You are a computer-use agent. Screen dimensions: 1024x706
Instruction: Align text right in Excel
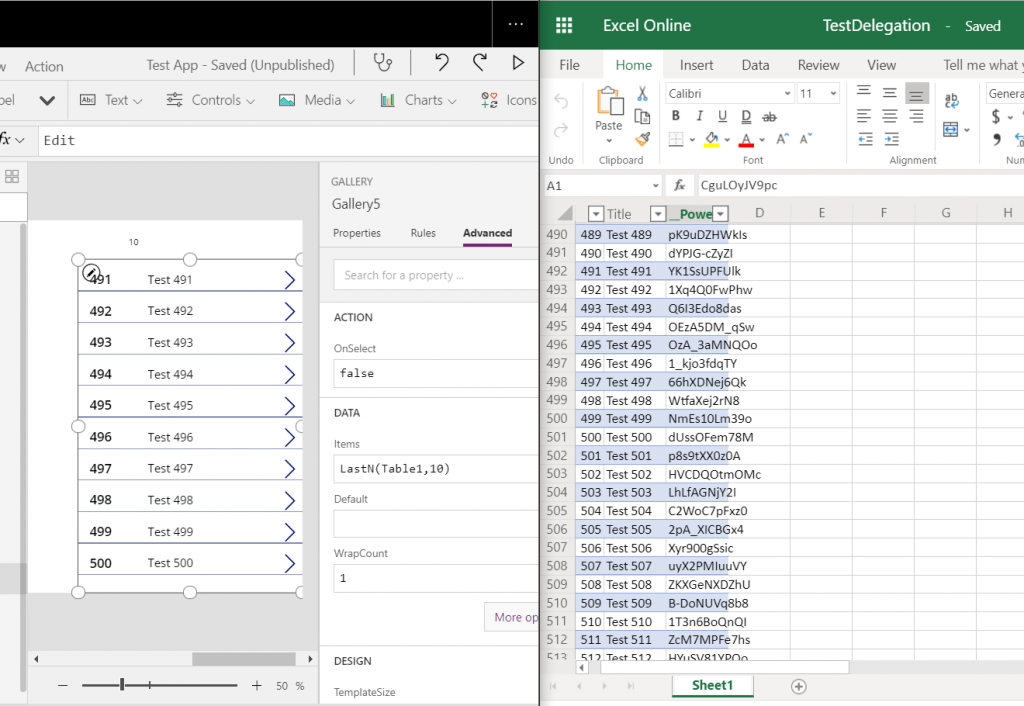tap(916, 116)
